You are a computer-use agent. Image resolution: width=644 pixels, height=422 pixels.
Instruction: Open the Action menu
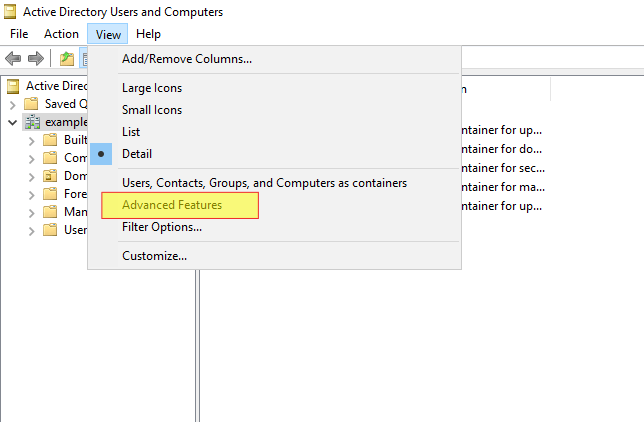click(x=61, y=34)
